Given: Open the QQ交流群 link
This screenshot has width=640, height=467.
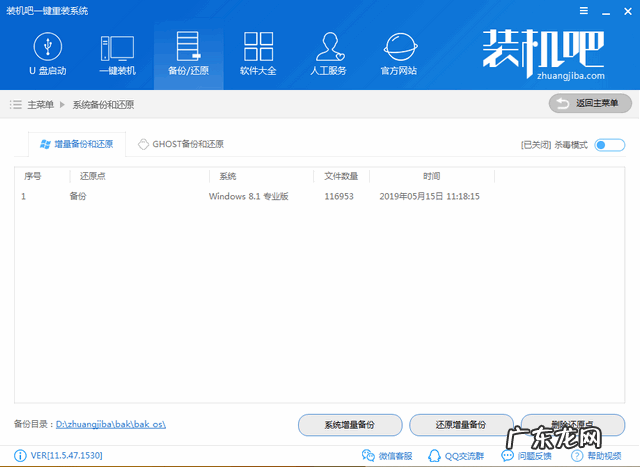Looking at the screenshot, I should (456, 456).
